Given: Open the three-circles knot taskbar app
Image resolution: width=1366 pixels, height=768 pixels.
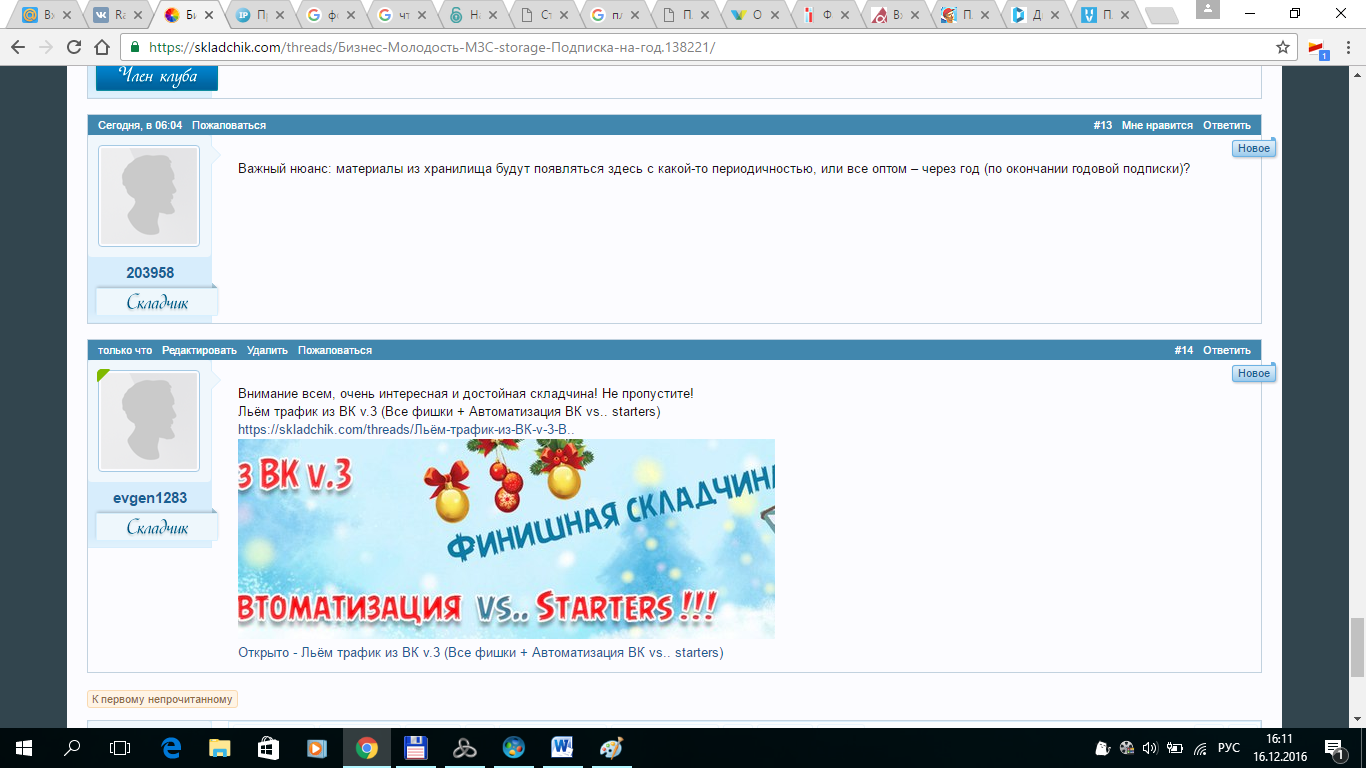Looking at the screenshot, I should 464,747.
